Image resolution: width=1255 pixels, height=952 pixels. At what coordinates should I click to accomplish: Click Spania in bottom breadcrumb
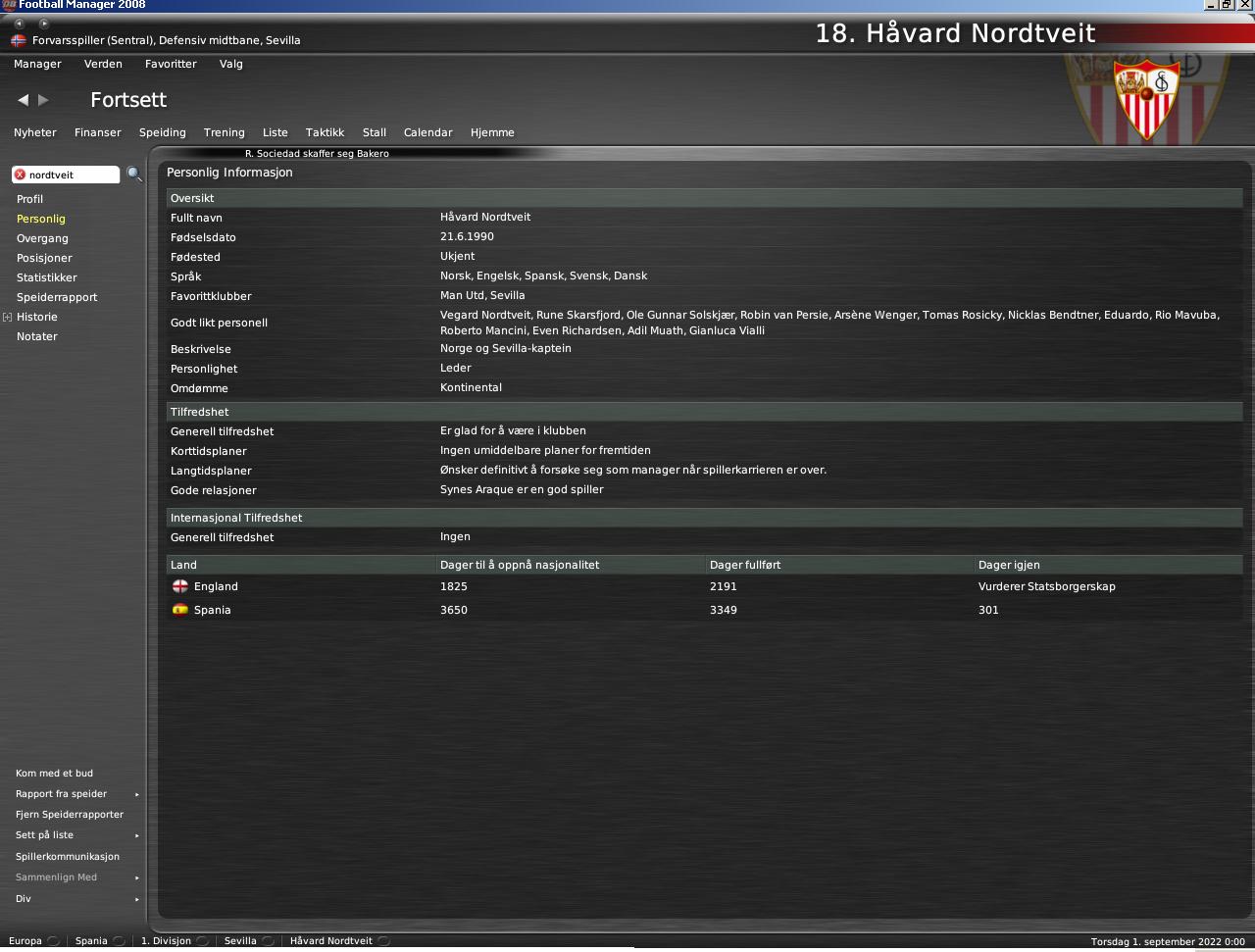pyautogui.click(x=91, y=941)
